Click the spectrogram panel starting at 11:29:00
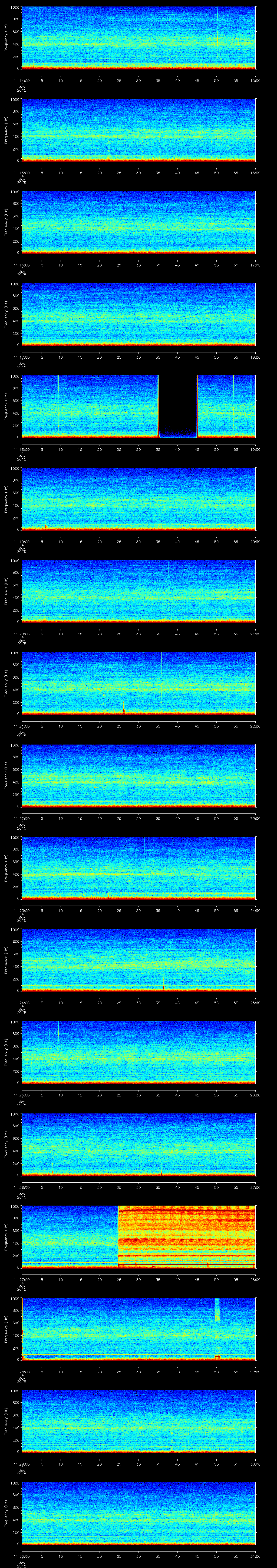 [138, 1421]
